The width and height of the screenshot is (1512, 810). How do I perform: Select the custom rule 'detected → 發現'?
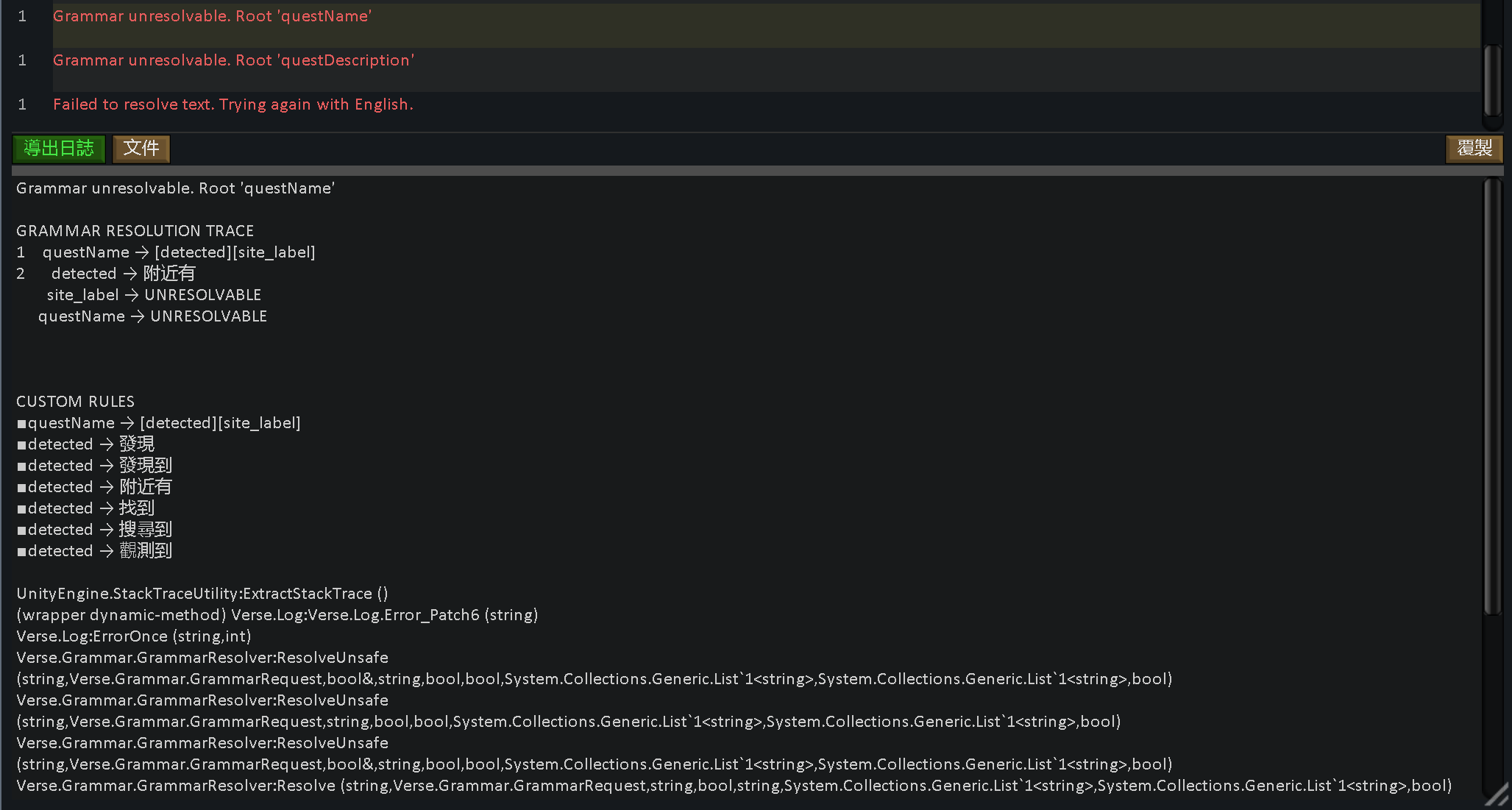click(x=88, y=444)
